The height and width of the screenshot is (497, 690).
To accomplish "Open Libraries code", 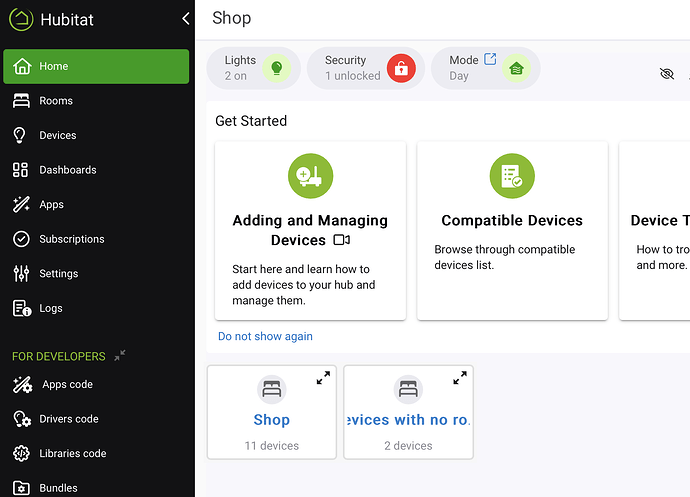I will 96,453.
